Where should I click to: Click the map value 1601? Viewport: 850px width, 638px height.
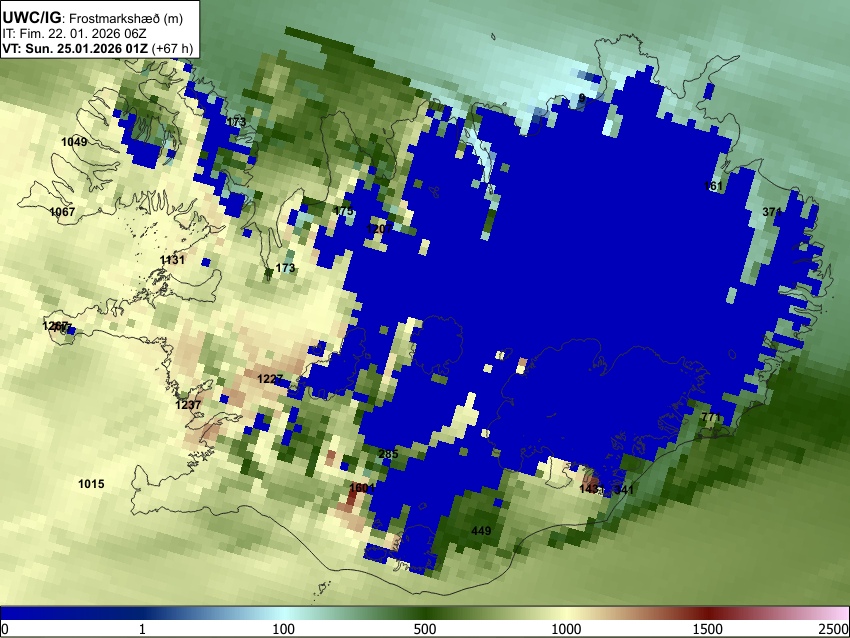point(362,488)
